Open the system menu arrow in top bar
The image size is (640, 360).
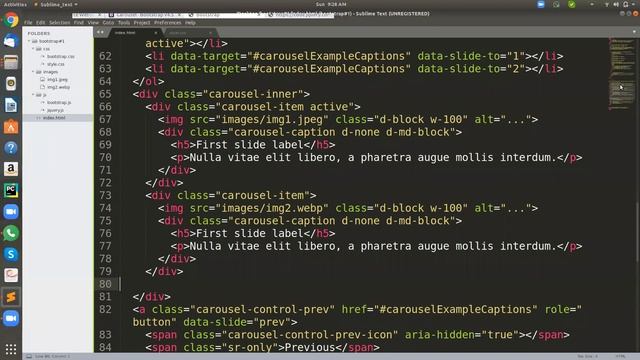[x=634, y=4]
